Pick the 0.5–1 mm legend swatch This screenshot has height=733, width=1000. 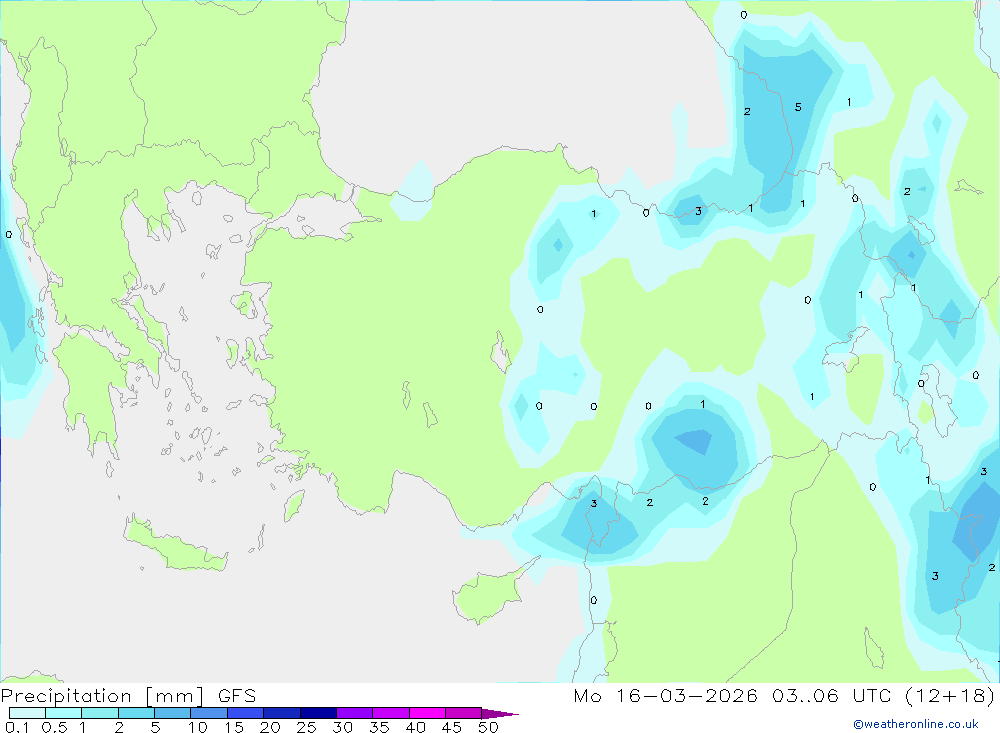pos(63,713)
